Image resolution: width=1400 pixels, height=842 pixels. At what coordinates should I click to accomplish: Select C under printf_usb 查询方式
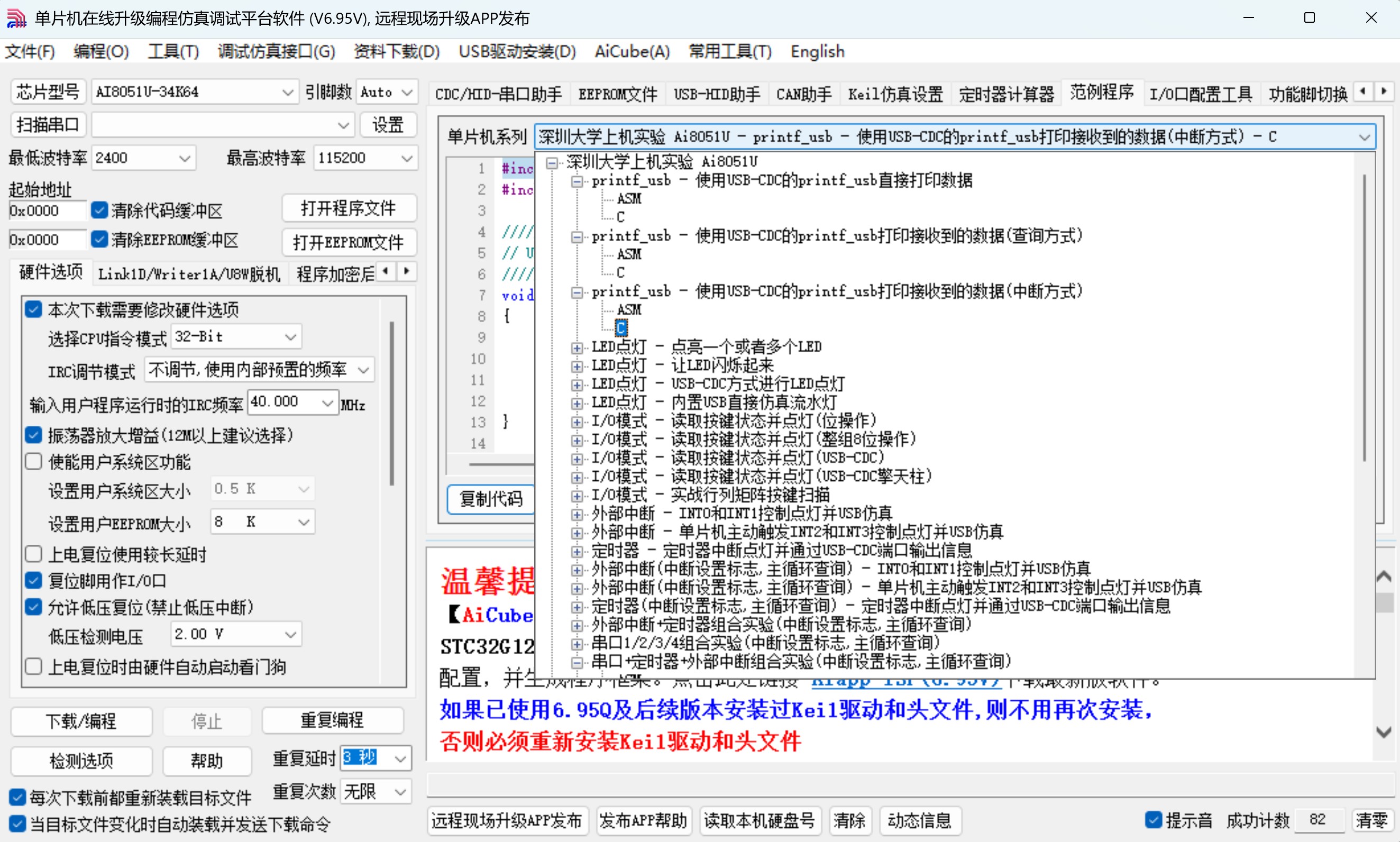pyautogui.click(x=620, y=273)
